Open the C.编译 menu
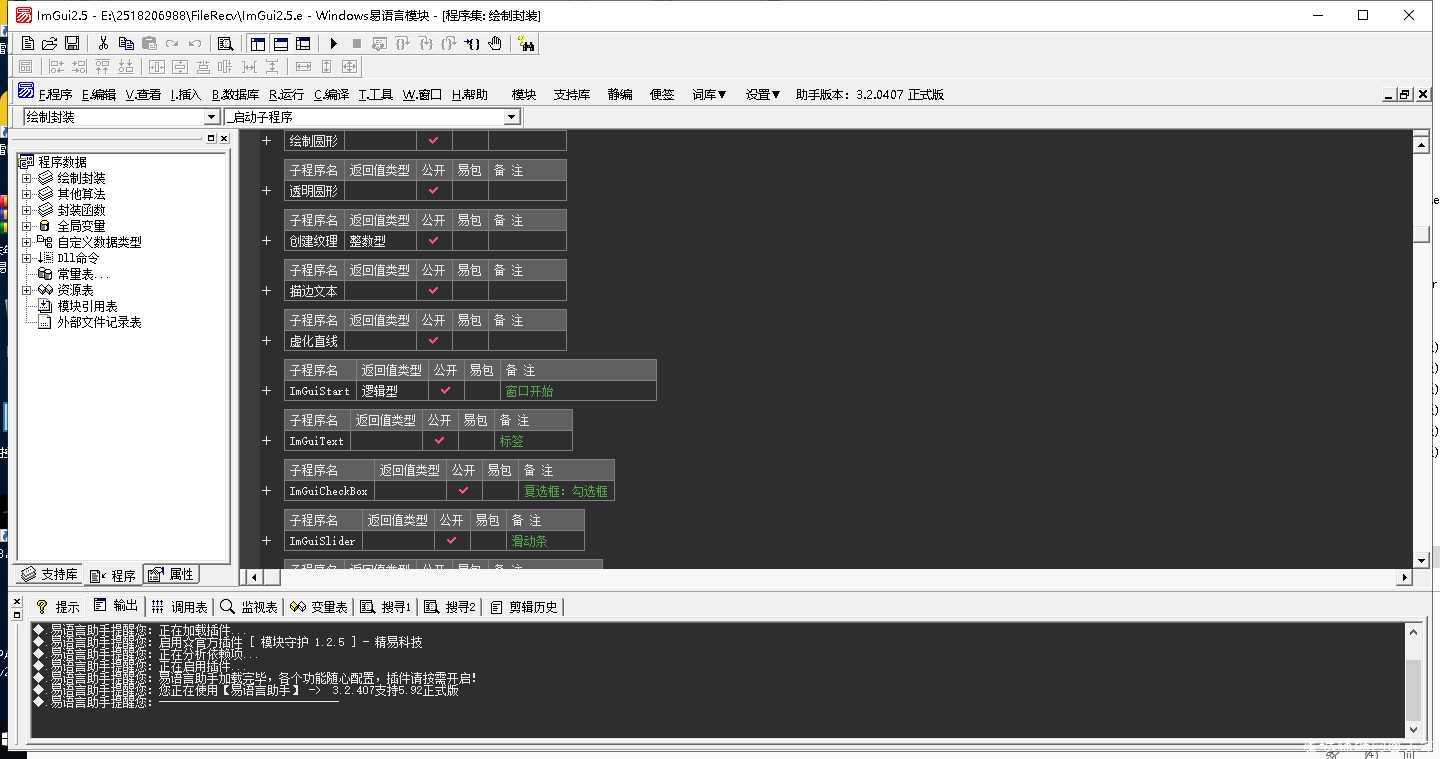1440x759 pixels. pos(331,95)
